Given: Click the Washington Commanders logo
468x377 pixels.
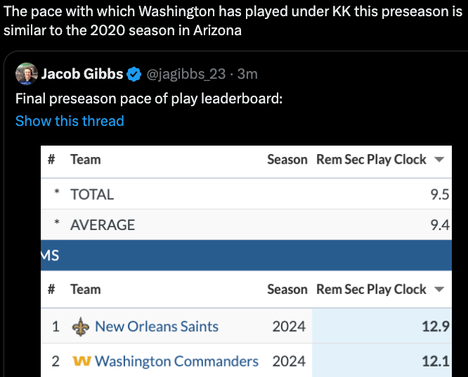Looking at the screenshot, I should pos(81,361).
